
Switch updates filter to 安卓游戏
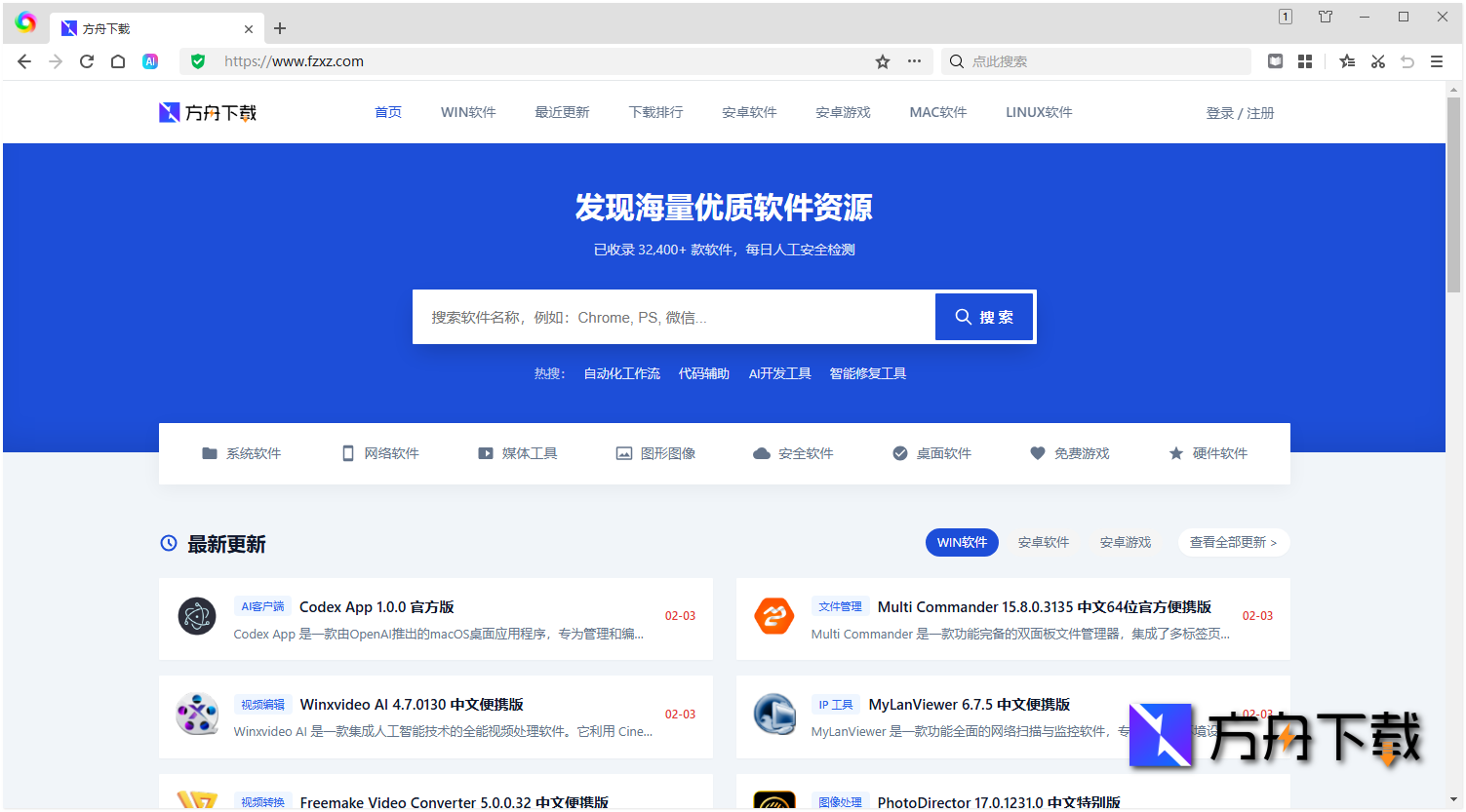[x=1124, y=542]
